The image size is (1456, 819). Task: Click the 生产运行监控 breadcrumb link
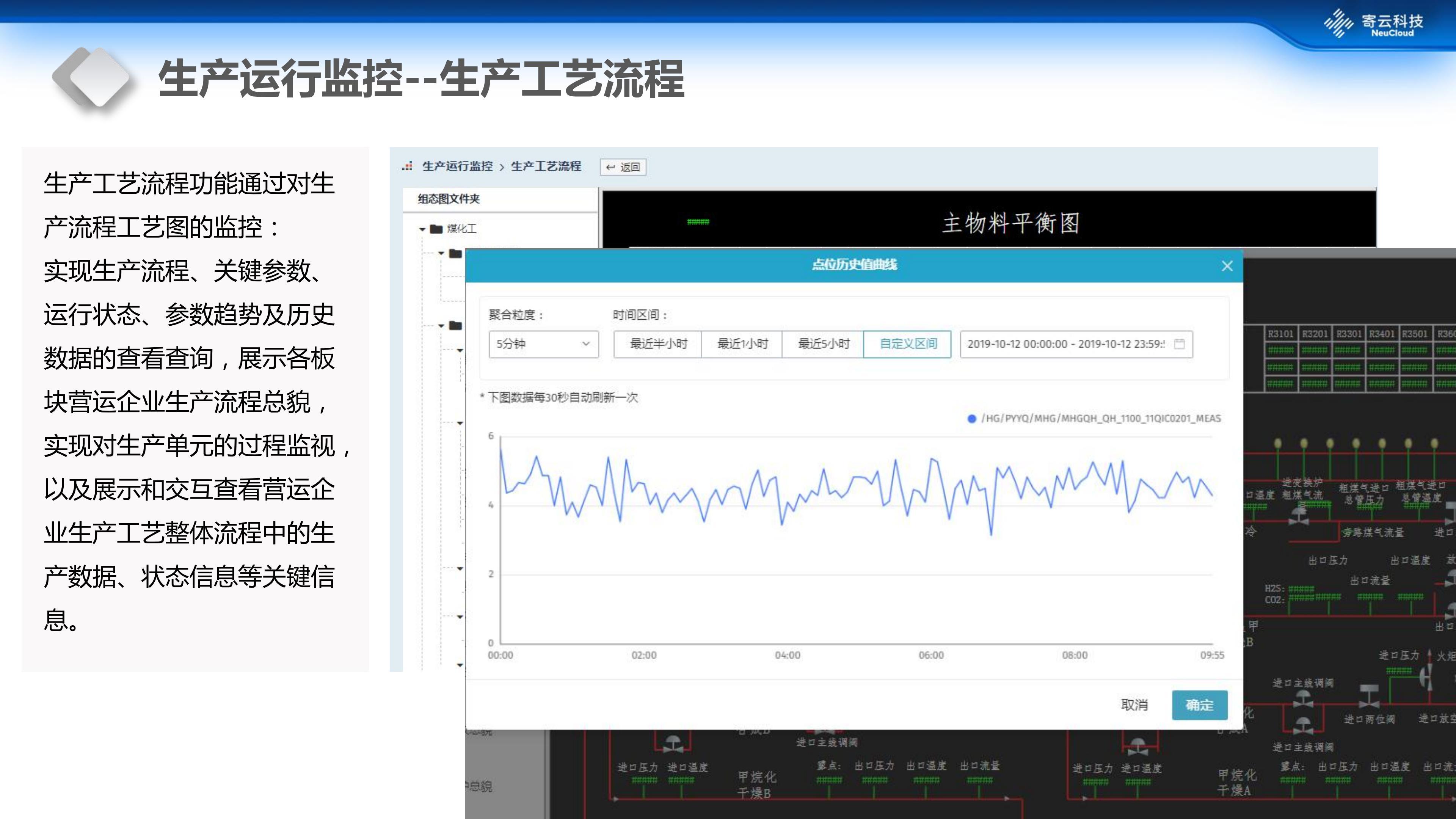(x=457, y=166)
